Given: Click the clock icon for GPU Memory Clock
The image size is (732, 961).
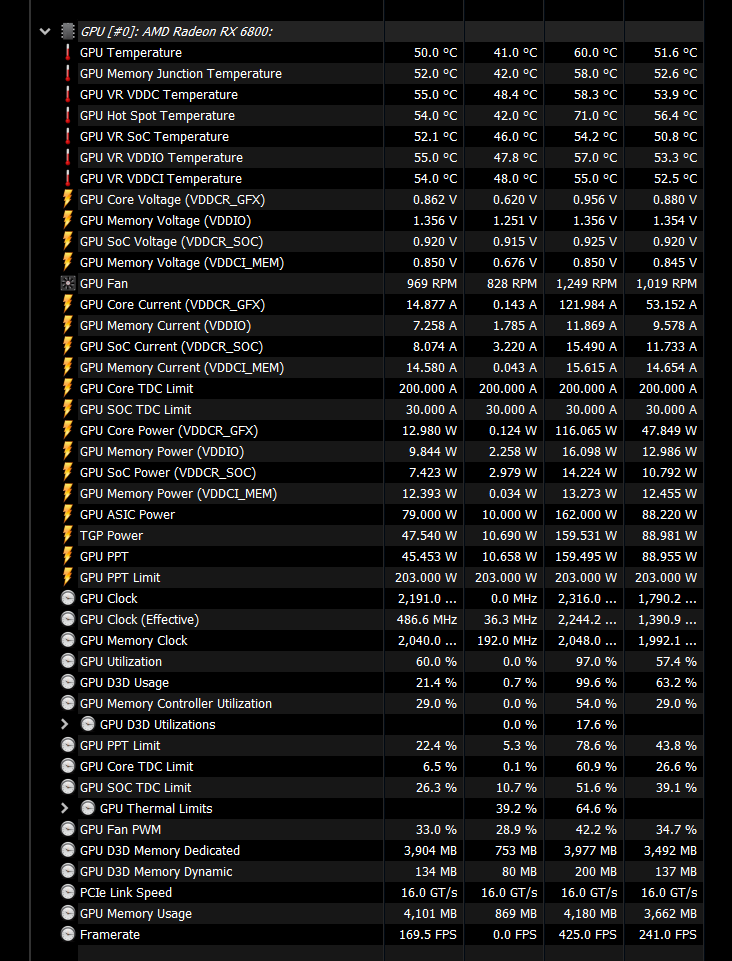Looking at the screenshot, I should tap(68, 640).
